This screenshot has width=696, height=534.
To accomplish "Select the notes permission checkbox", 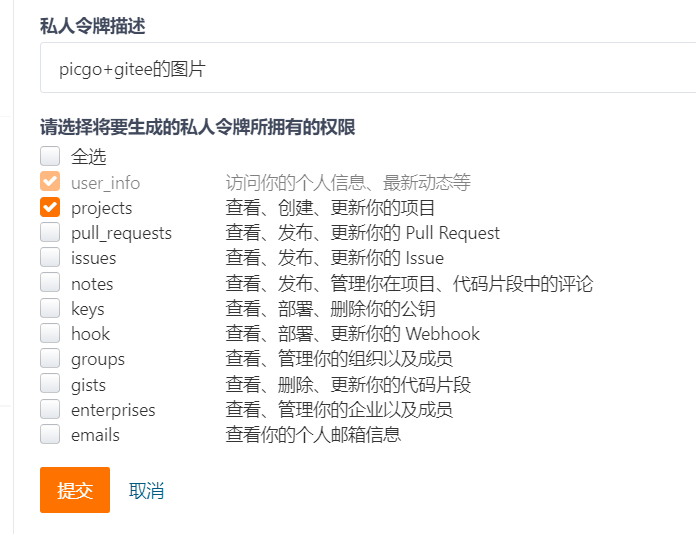I will tap(50, 283).
